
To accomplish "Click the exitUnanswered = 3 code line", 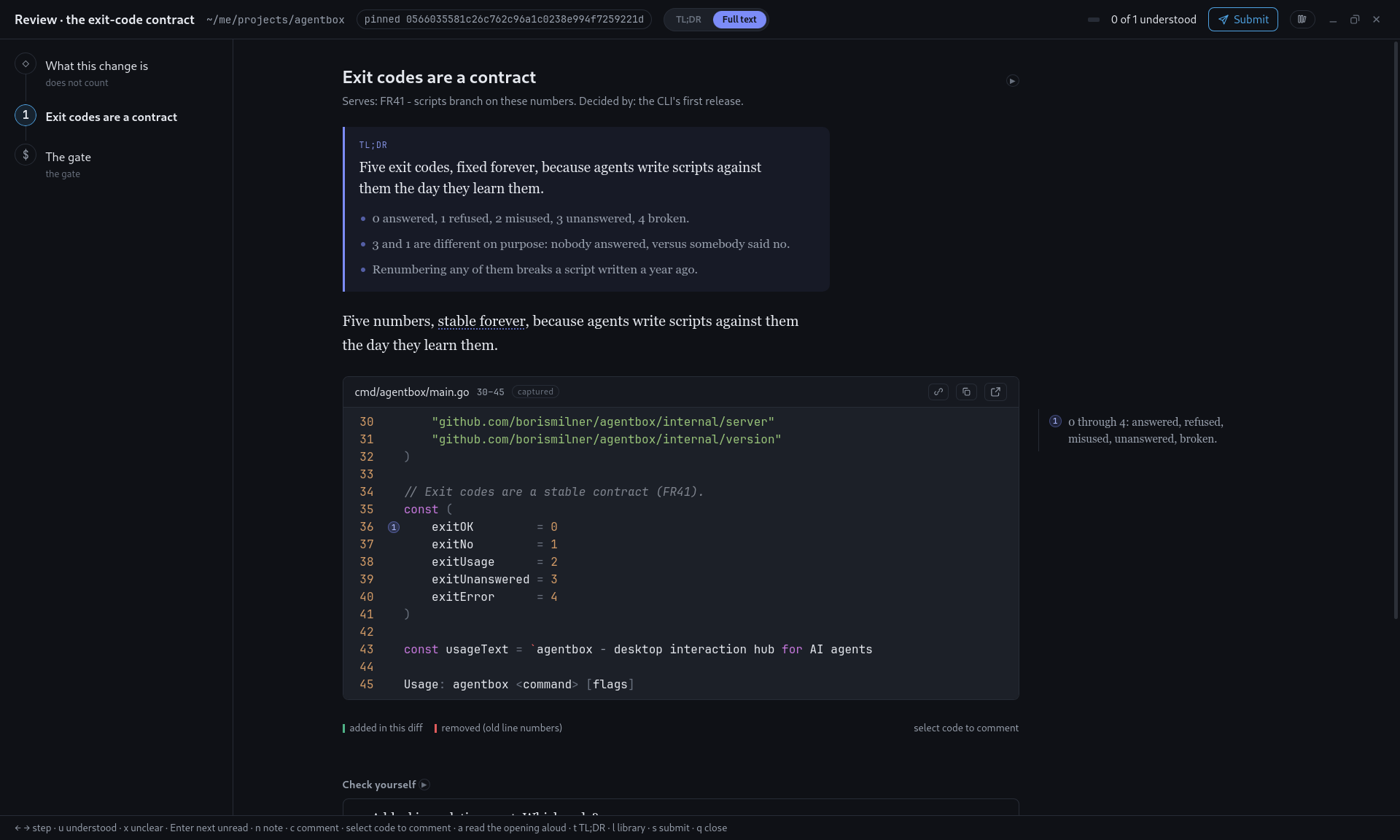I will (494, 580).
